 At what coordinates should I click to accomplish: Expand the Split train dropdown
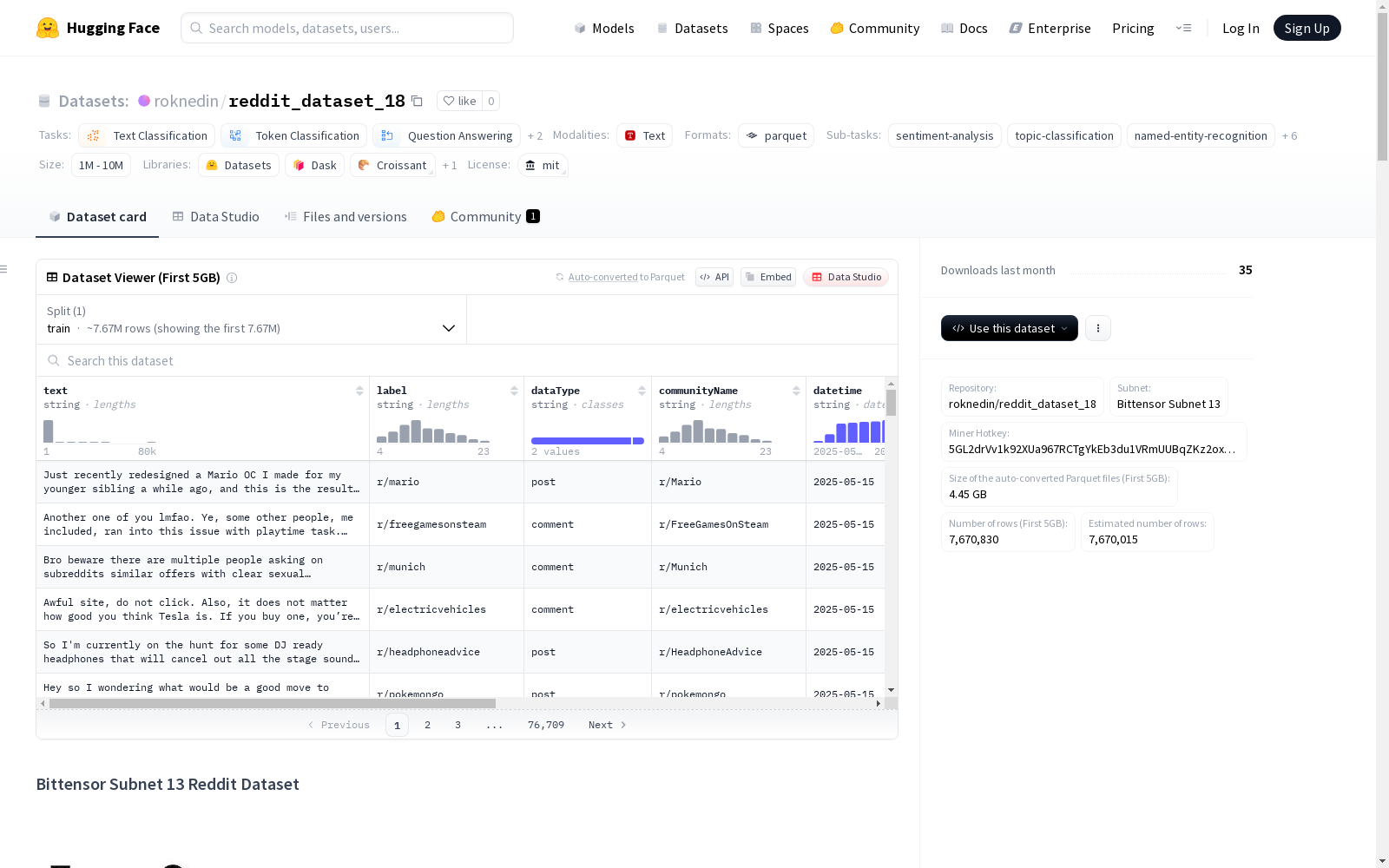click(252, 319)
